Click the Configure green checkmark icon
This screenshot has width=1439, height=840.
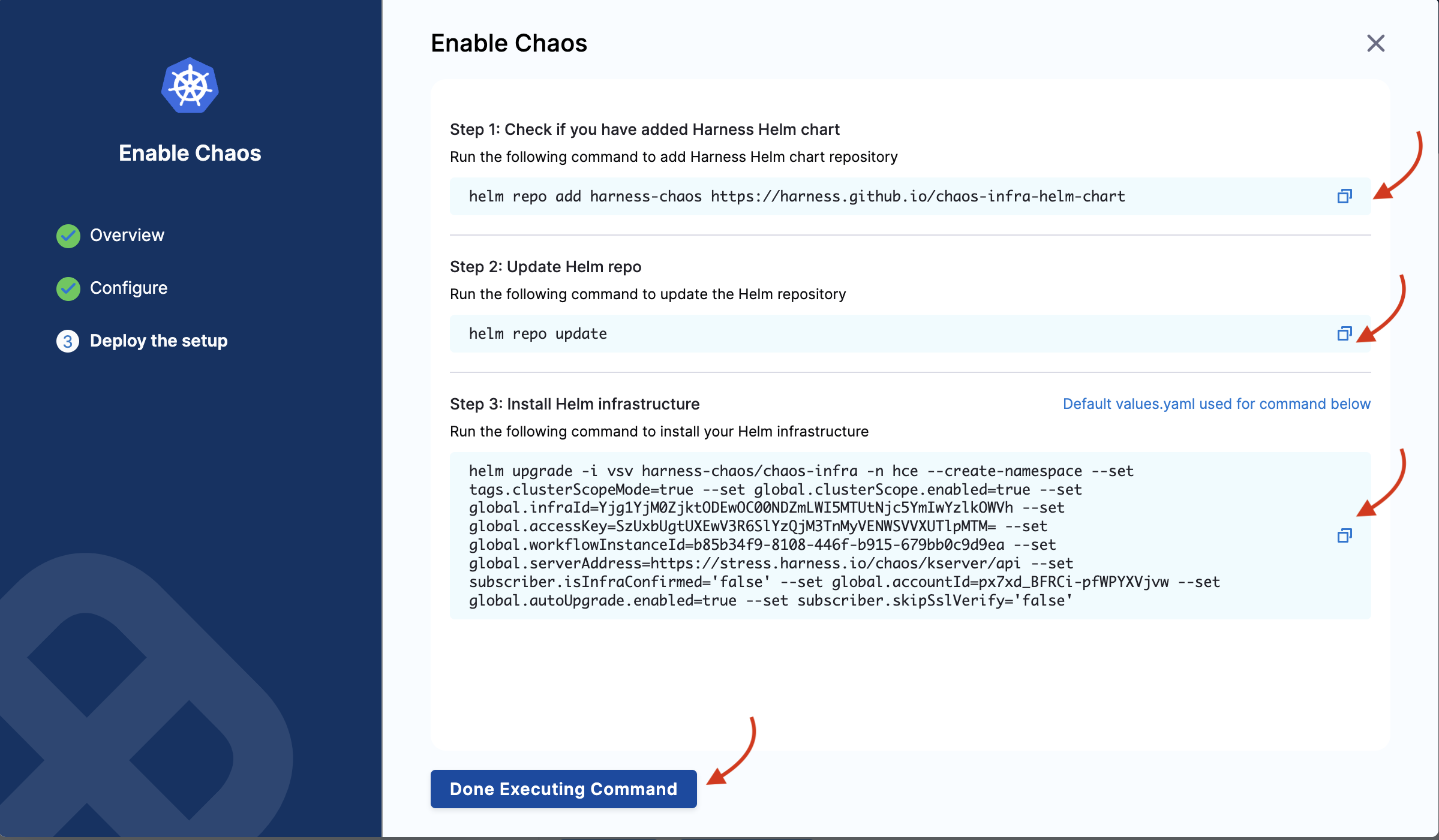(x=68, y=288)
